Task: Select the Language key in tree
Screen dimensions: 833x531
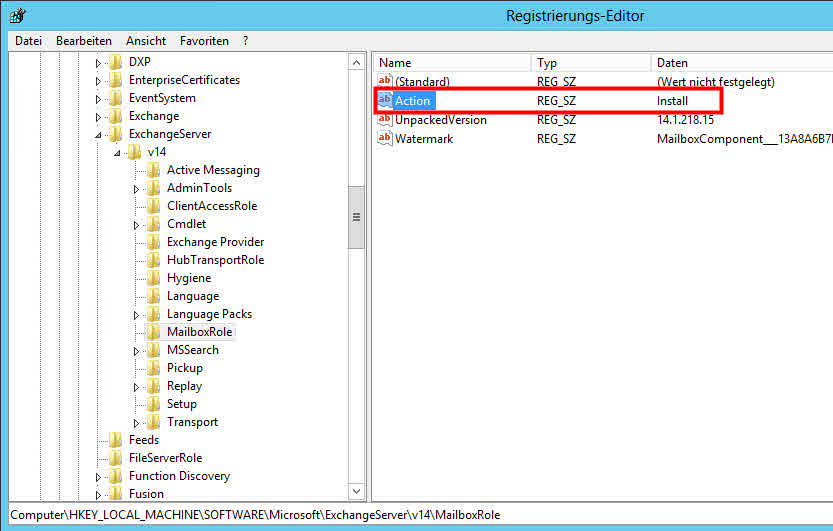Action: 193,296
